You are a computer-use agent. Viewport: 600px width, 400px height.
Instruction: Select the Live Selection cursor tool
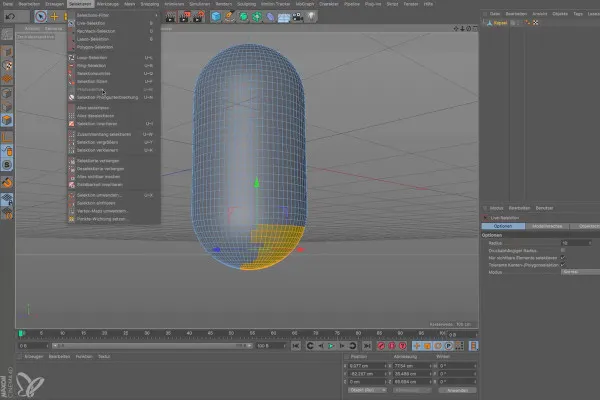(x=40, y=16)
